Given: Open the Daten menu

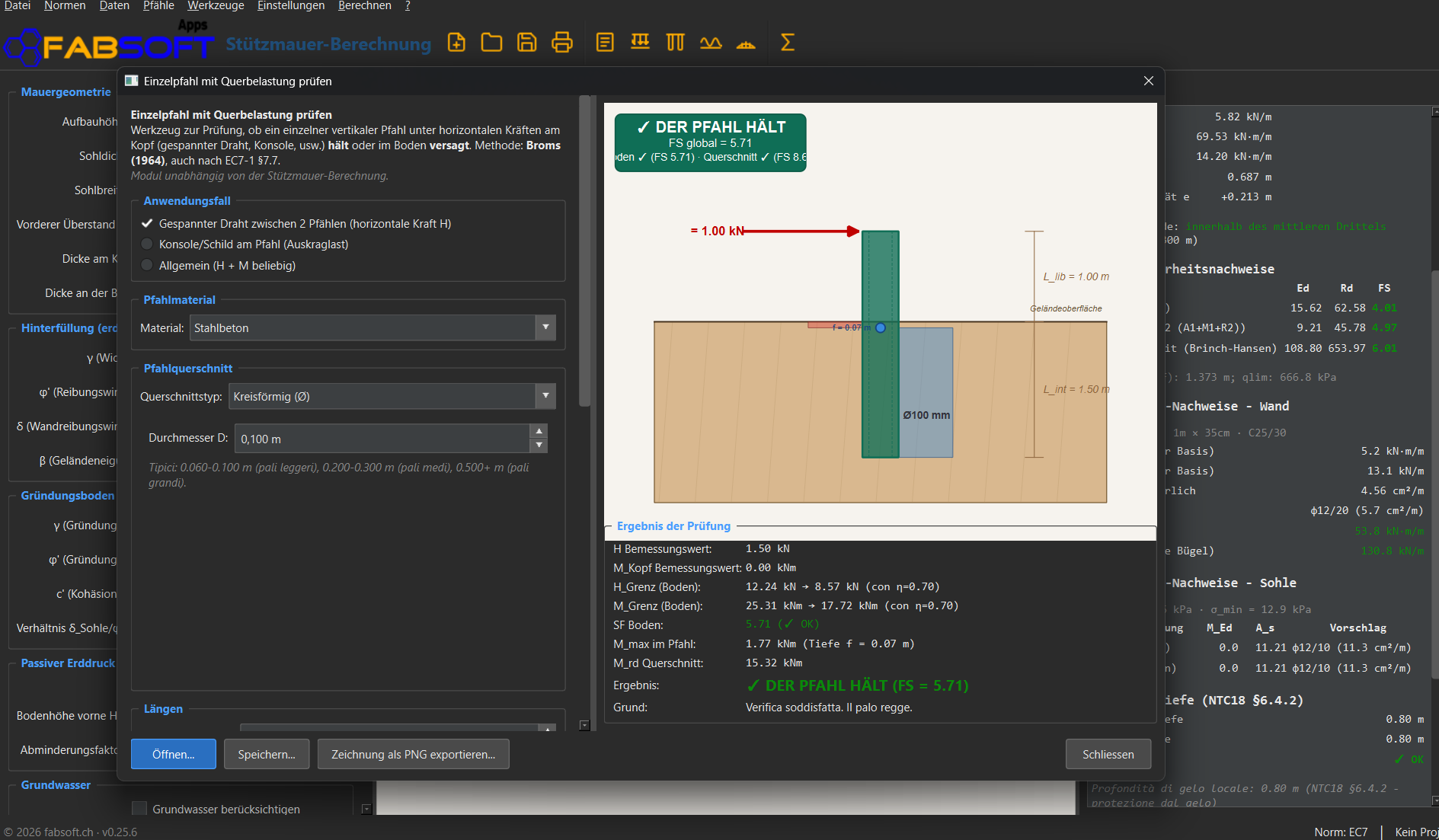Looking at the screenshot, I should [x=114, y=5].
